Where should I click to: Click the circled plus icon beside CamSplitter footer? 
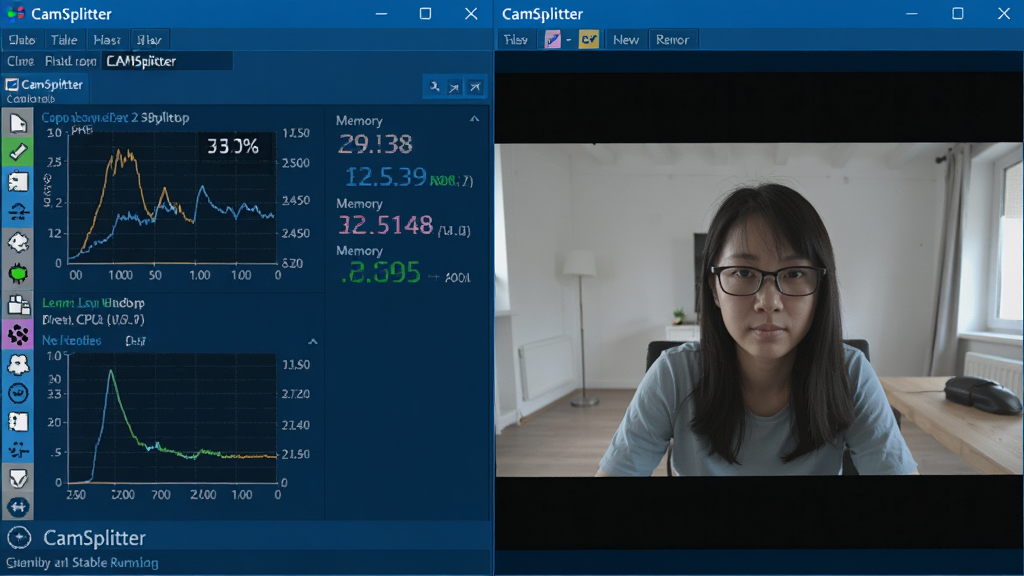tap(19, 537)
